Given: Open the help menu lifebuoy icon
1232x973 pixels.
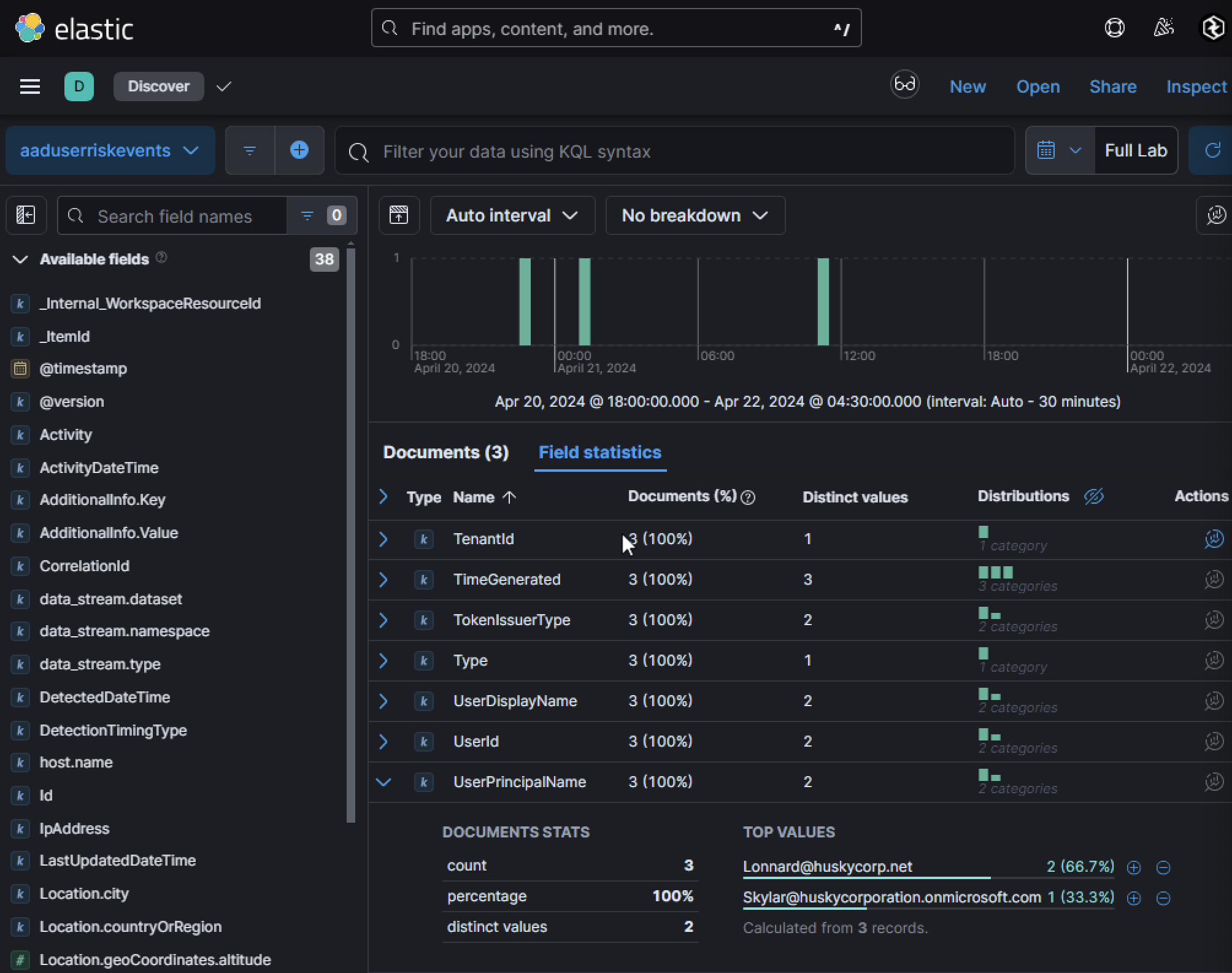Looking at the screenshot, I should [x=1114, y=28].
